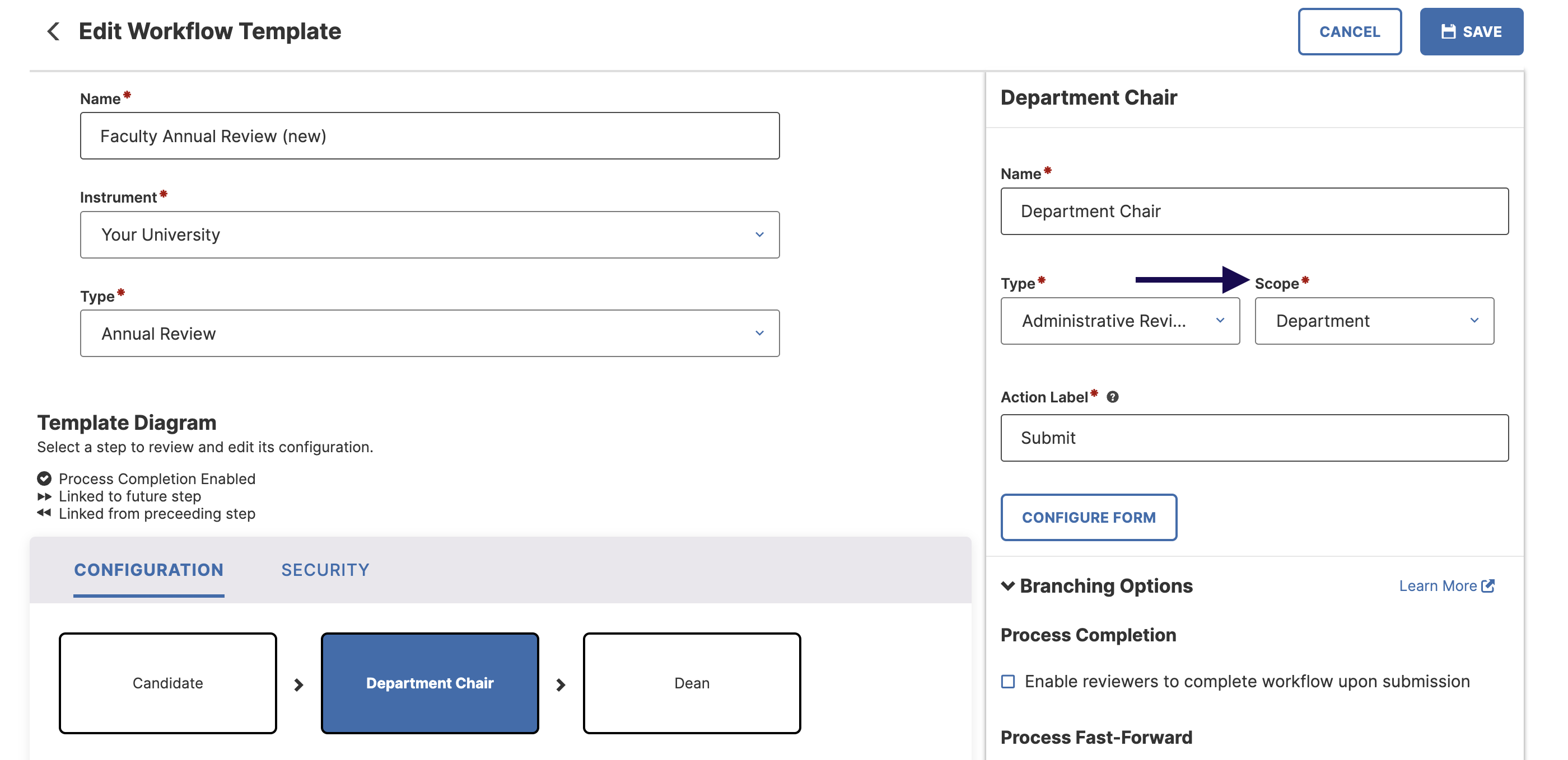Open step Type dropdown showing Administrative Review
Viewport: 1568px width, 760px height.
(1120, 321)
